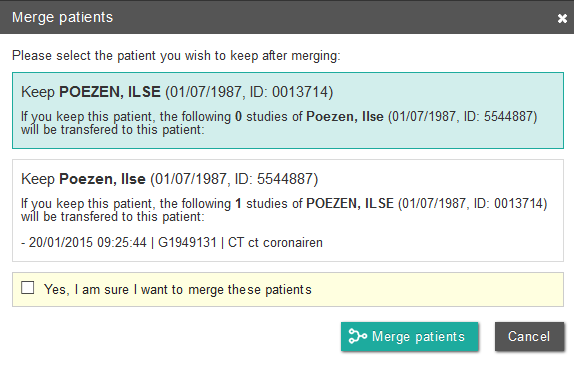Click bold Poezen, Ilse in second heading
Screen dimensions: 574x371
coord(102,179)
